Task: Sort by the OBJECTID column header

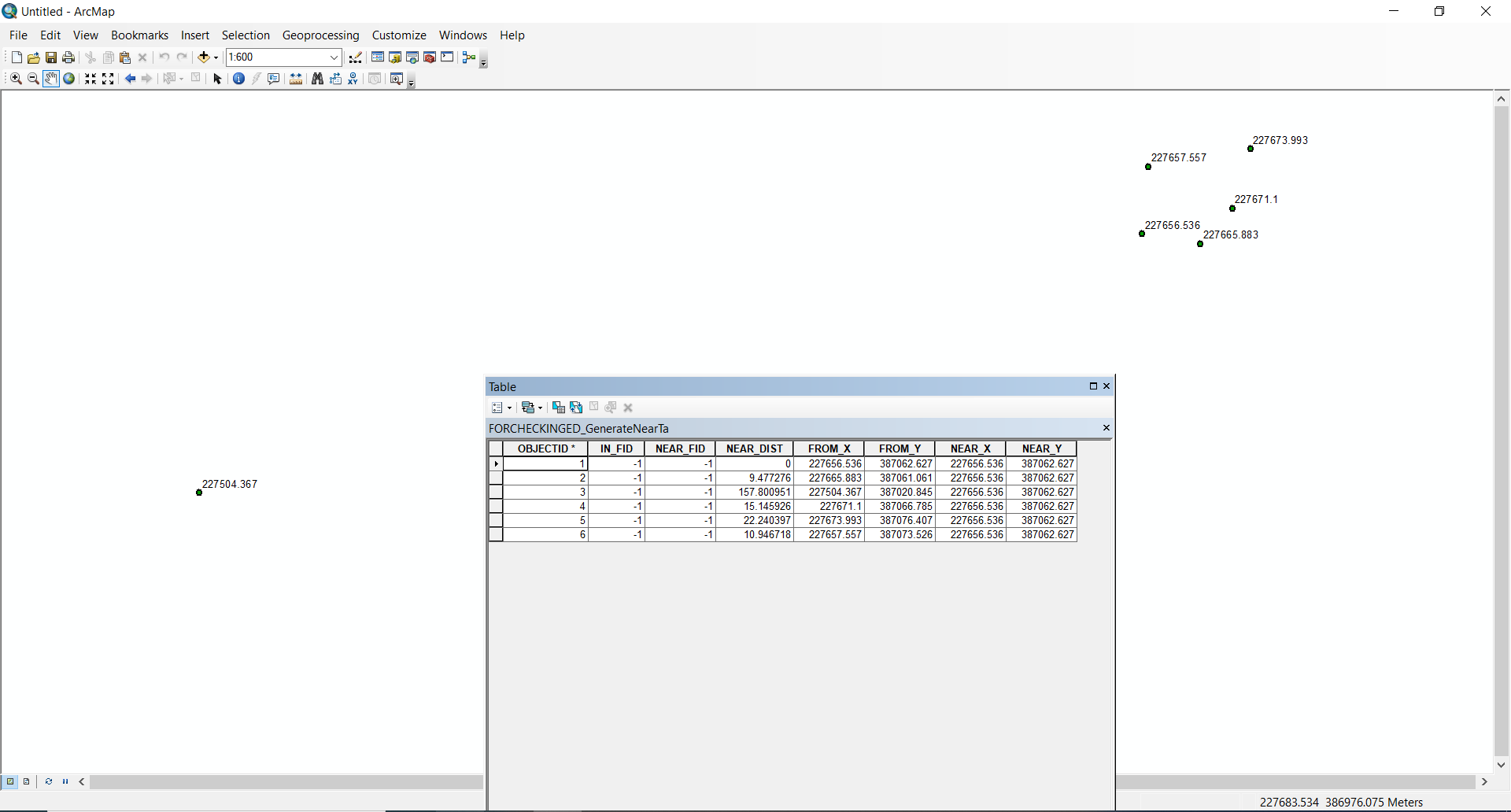Action: coord(545,448)
